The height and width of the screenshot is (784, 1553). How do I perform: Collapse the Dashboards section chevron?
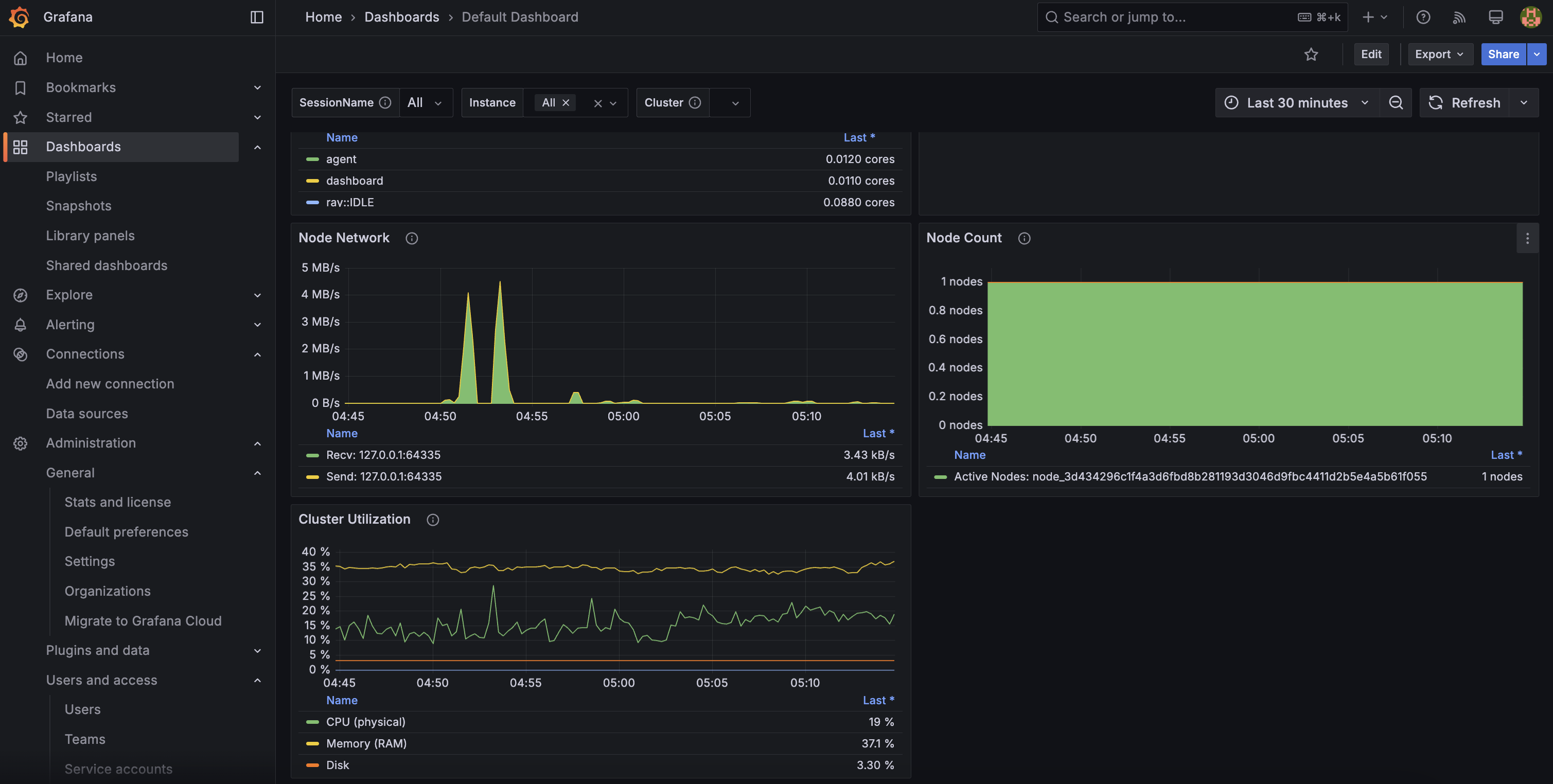tap(257, 147)
